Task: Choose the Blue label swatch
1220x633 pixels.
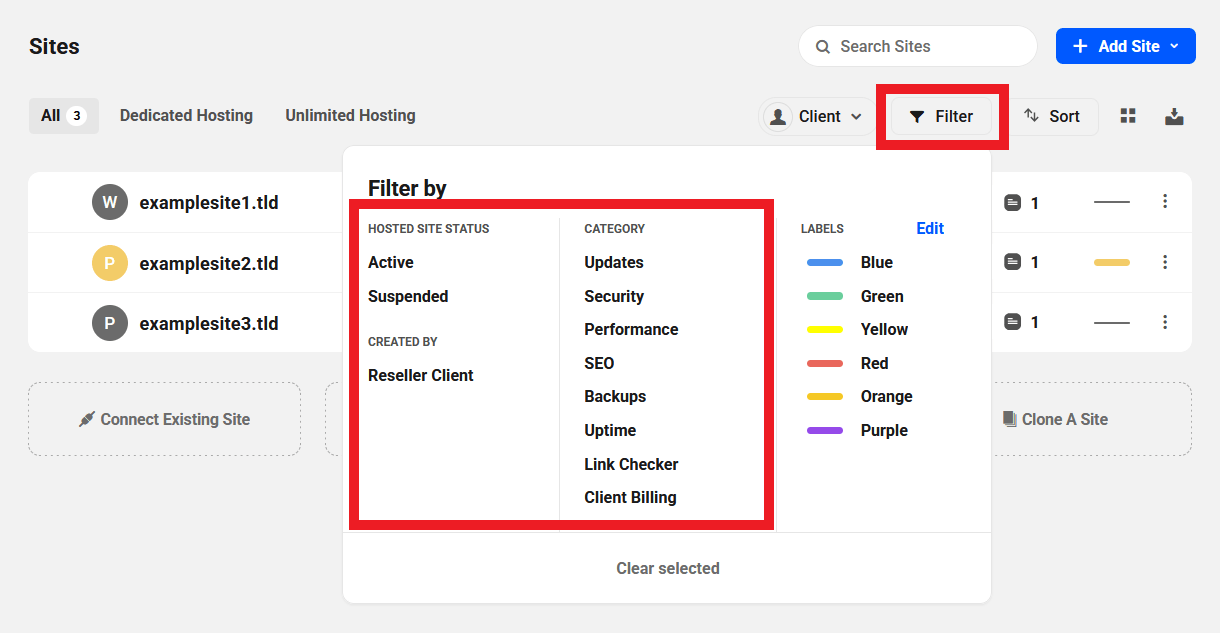Action: [825, 262]
